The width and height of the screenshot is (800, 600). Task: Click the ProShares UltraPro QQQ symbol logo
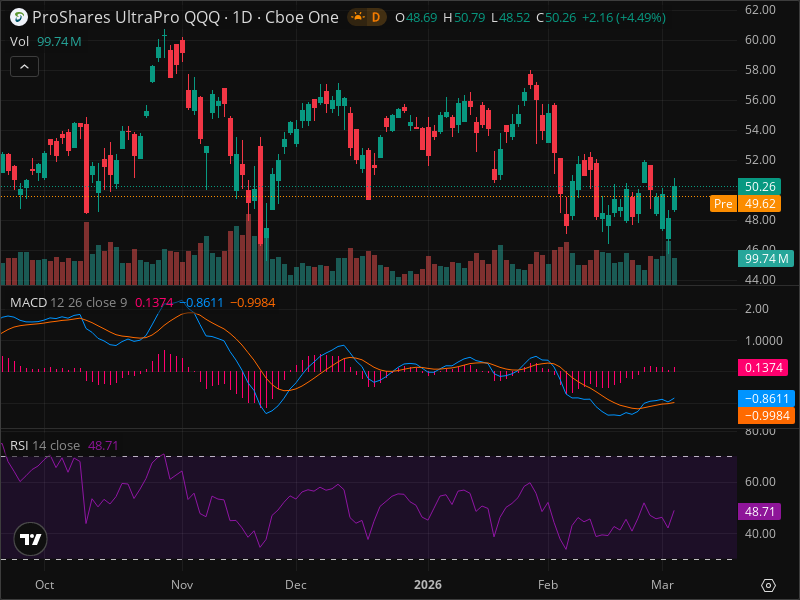[19, 17]
